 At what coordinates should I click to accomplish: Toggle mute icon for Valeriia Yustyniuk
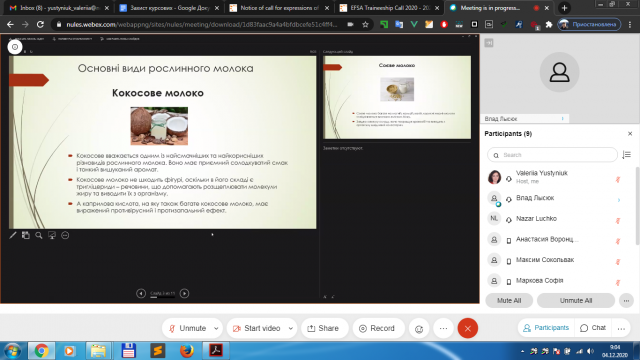[618, 180]
